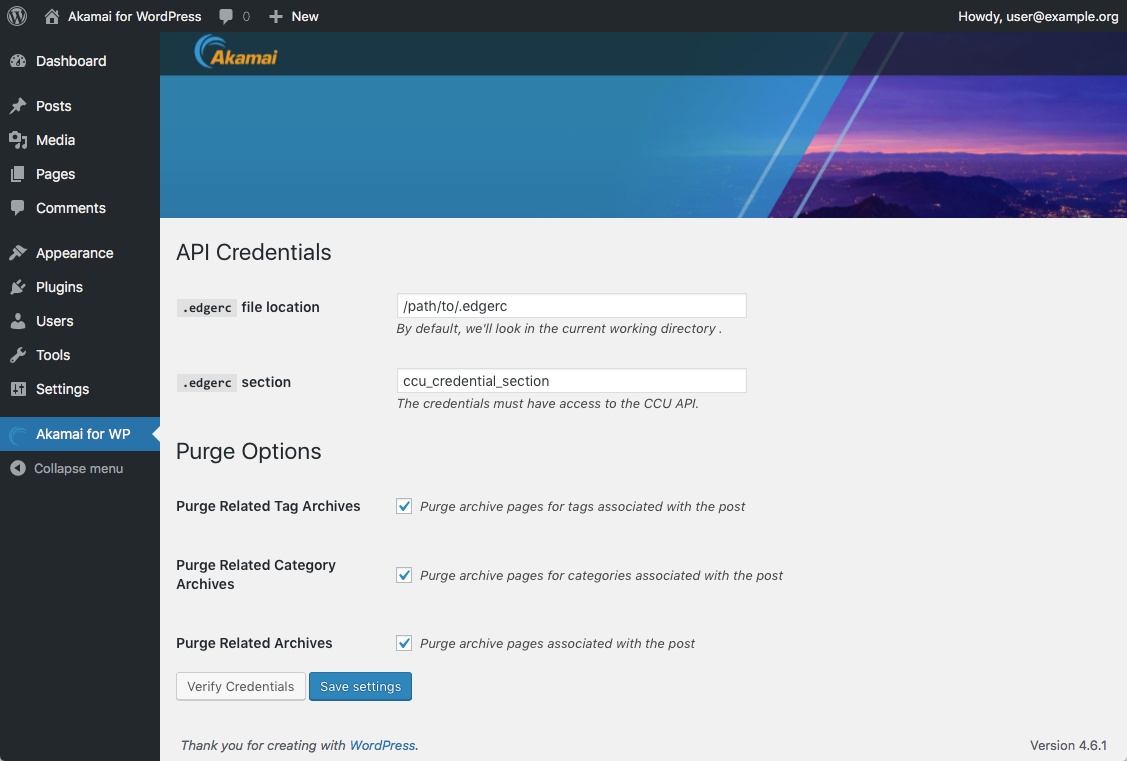Click New in the admin bar
This screenshot has width=1127, height=761.
click(305, 16)
